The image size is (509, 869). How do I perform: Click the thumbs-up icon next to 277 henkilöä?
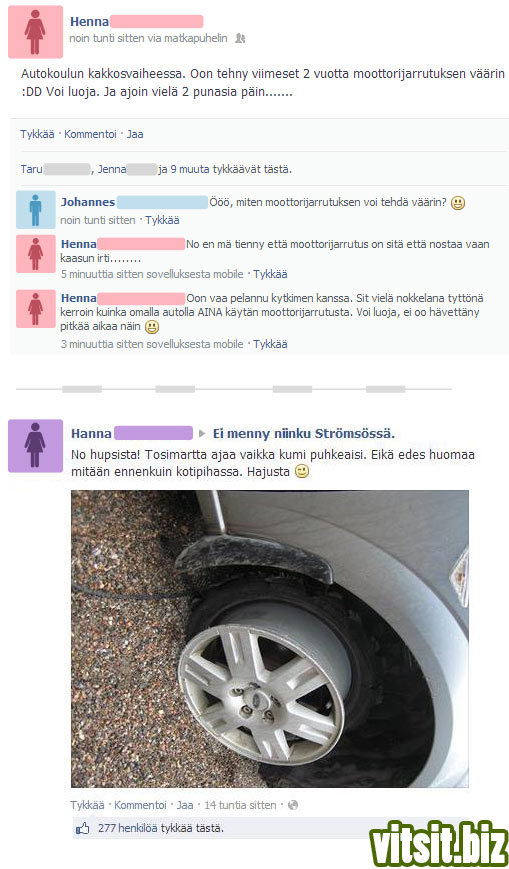(x=83, y=829)
